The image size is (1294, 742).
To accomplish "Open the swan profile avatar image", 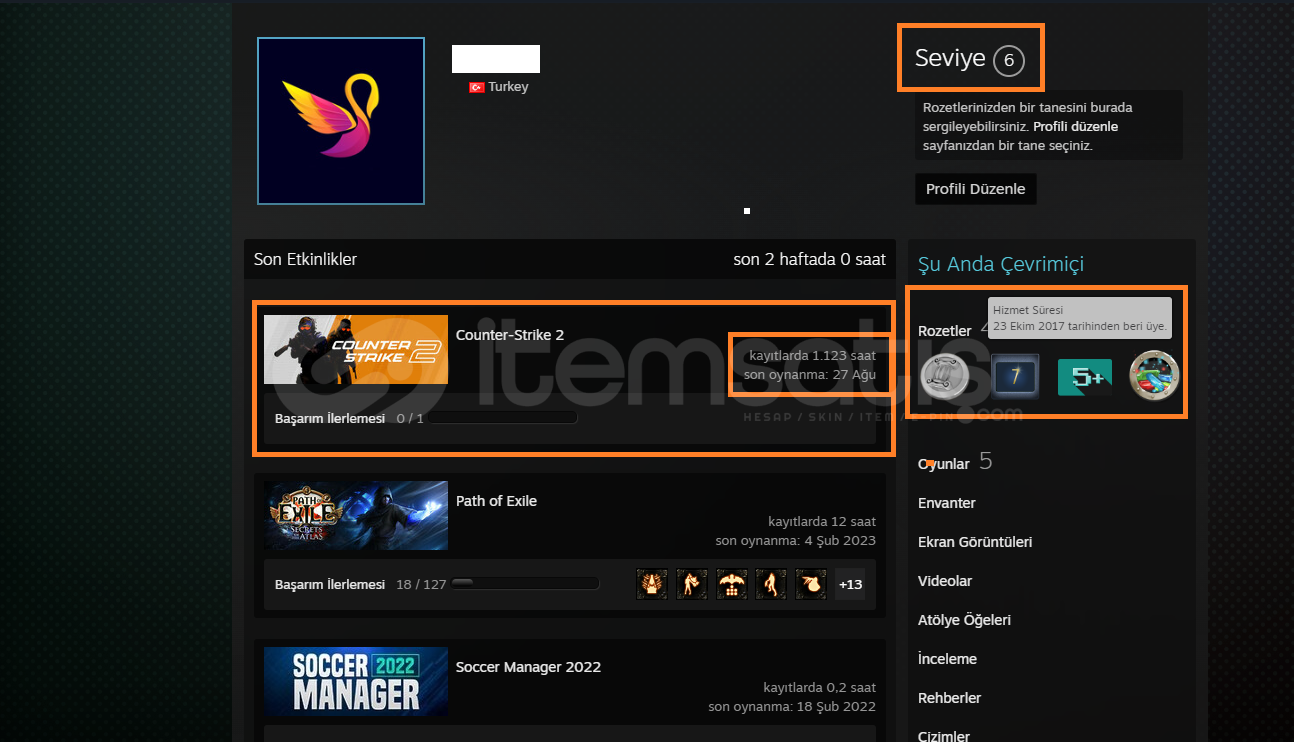I will coord(341,120).
